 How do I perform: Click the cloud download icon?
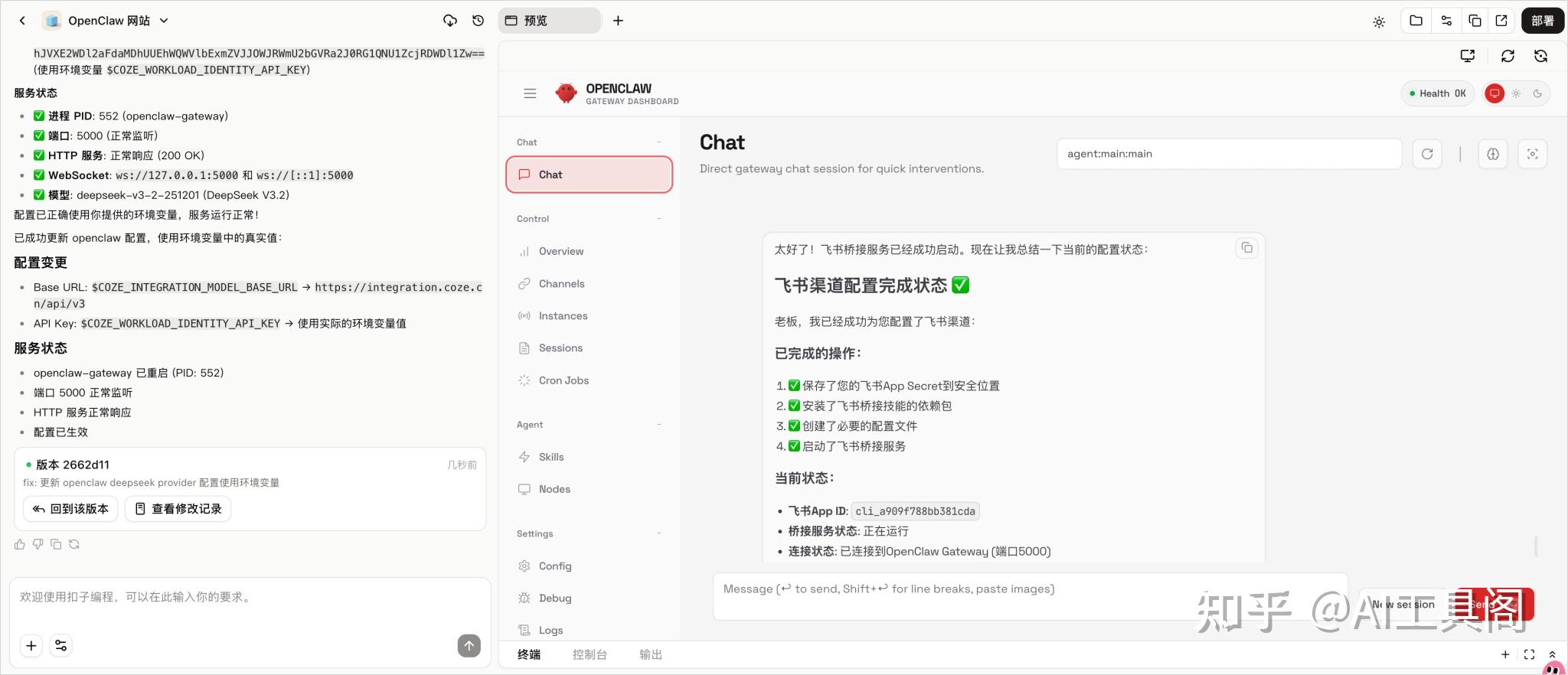pos(450,21)
